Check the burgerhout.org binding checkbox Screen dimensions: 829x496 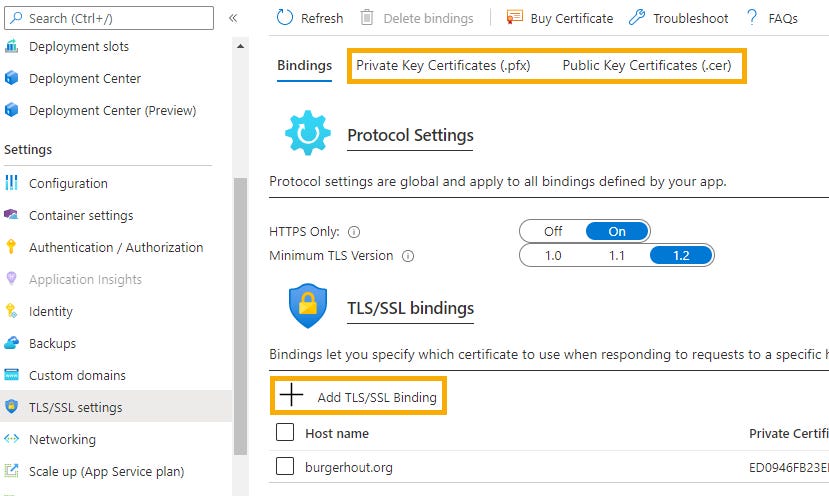[x=285, y=466]
